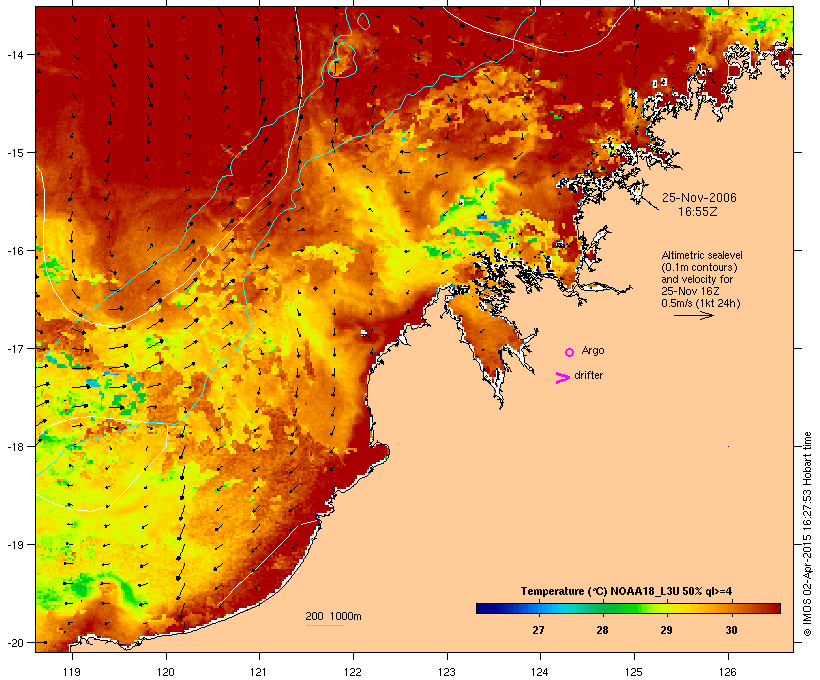The height and width of the screenshot is (680, 820).
Task: Click the '(0.1m contours)' text
Action: point(699,267)
